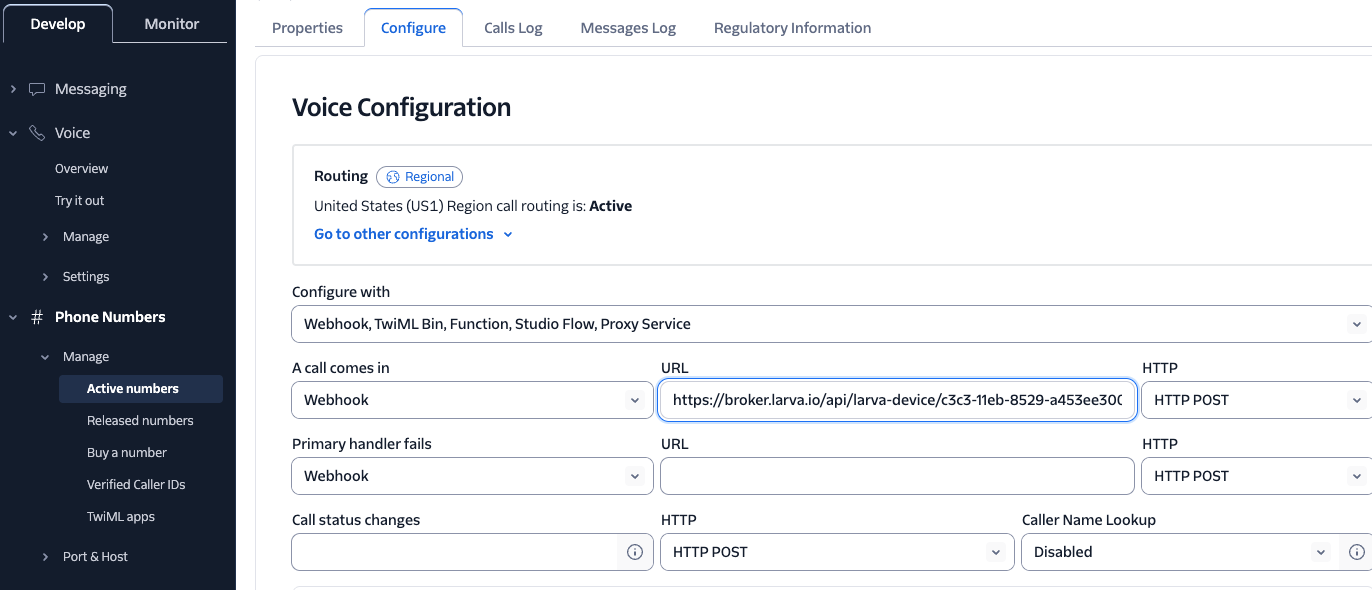This screenshot has width=1372, height=590.
Task: Expand the Settings item under Voice
Action: coord(44,276)
